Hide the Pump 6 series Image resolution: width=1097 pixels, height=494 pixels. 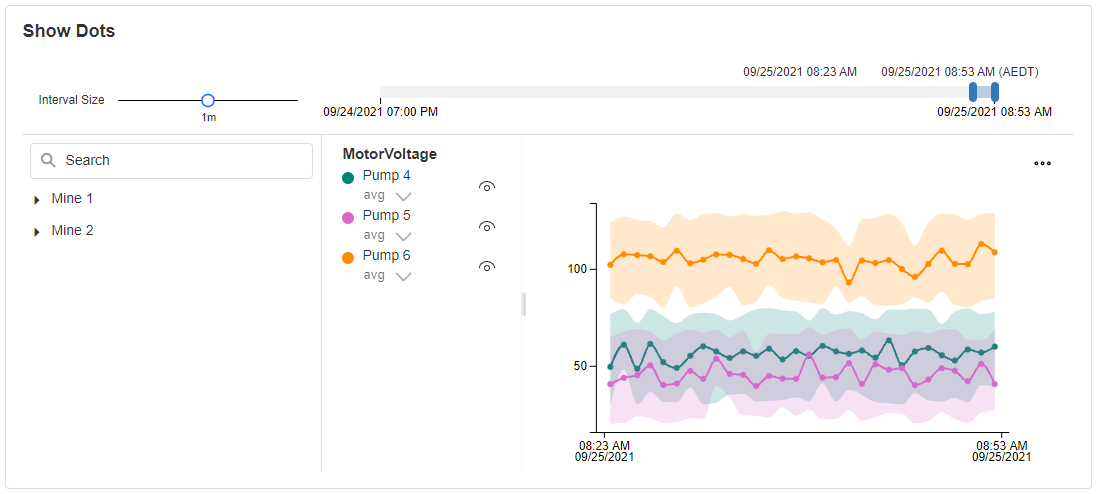pyautogui.click(x=487, y=266)
